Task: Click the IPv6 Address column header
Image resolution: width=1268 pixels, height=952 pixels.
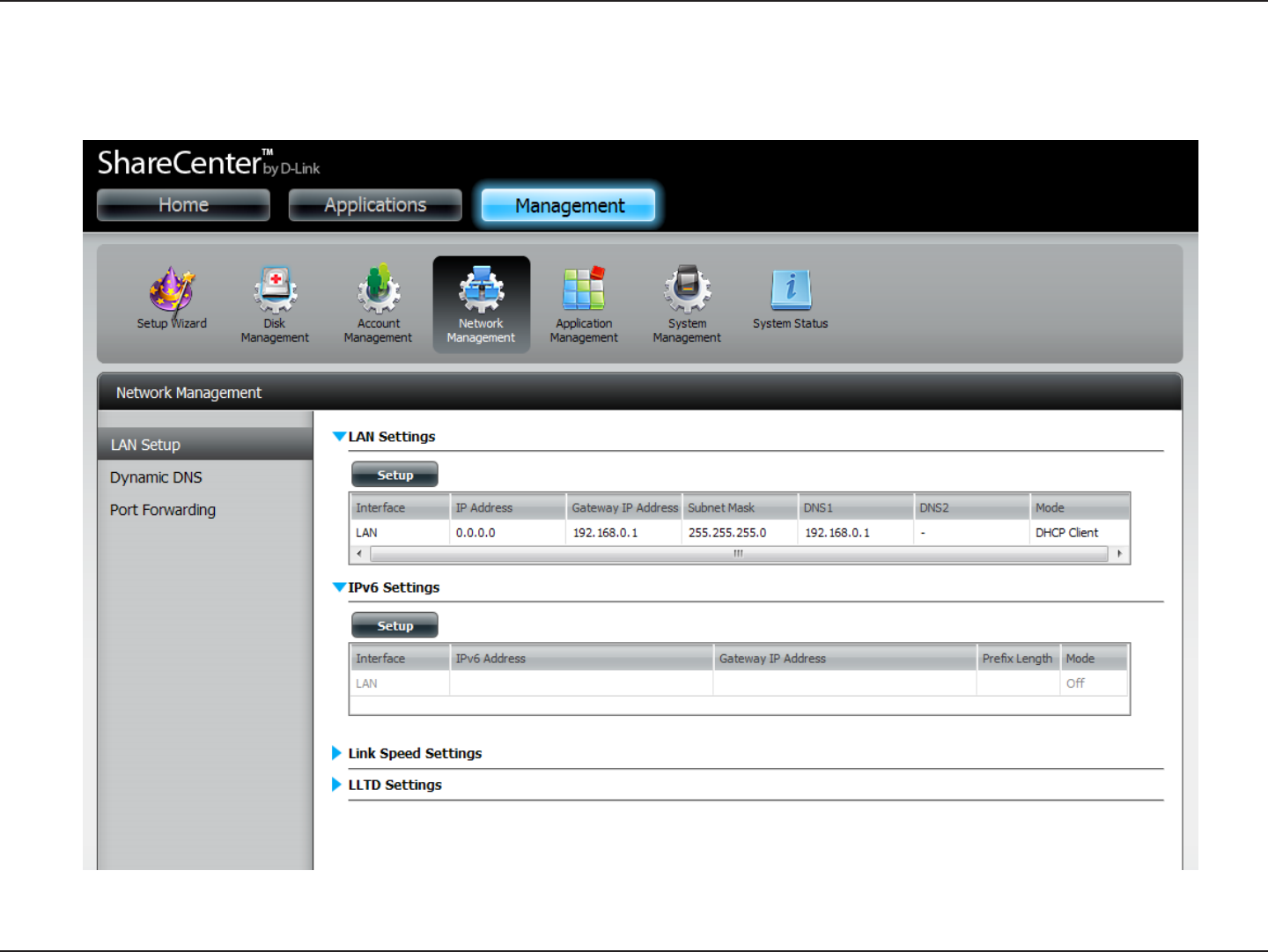Action: click(x=581, y=659)
